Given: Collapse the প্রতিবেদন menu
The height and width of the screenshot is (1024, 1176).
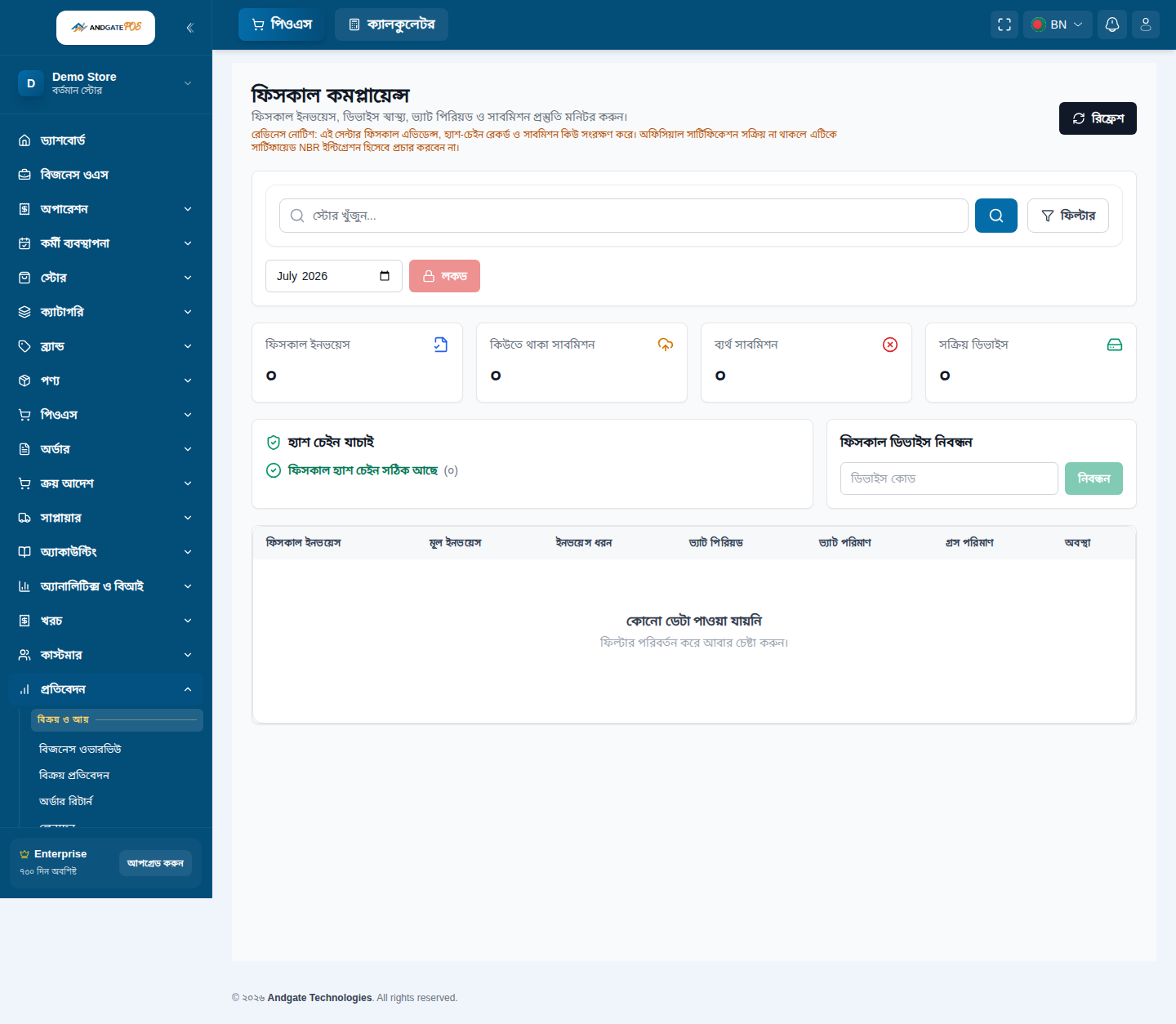Looking at the screenshot, I should (106, 689).
